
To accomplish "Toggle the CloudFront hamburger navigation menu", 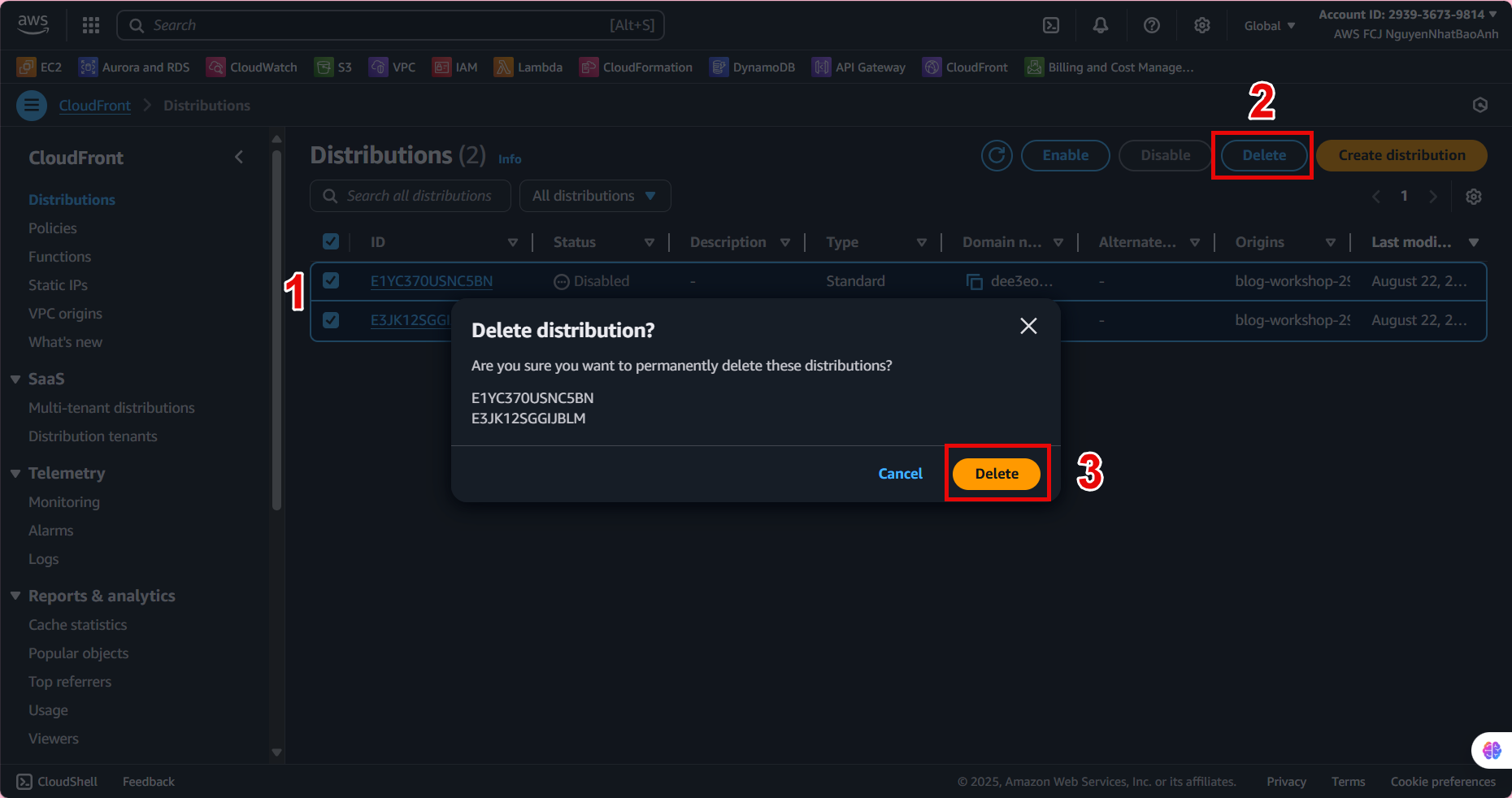I will [32, 106].
